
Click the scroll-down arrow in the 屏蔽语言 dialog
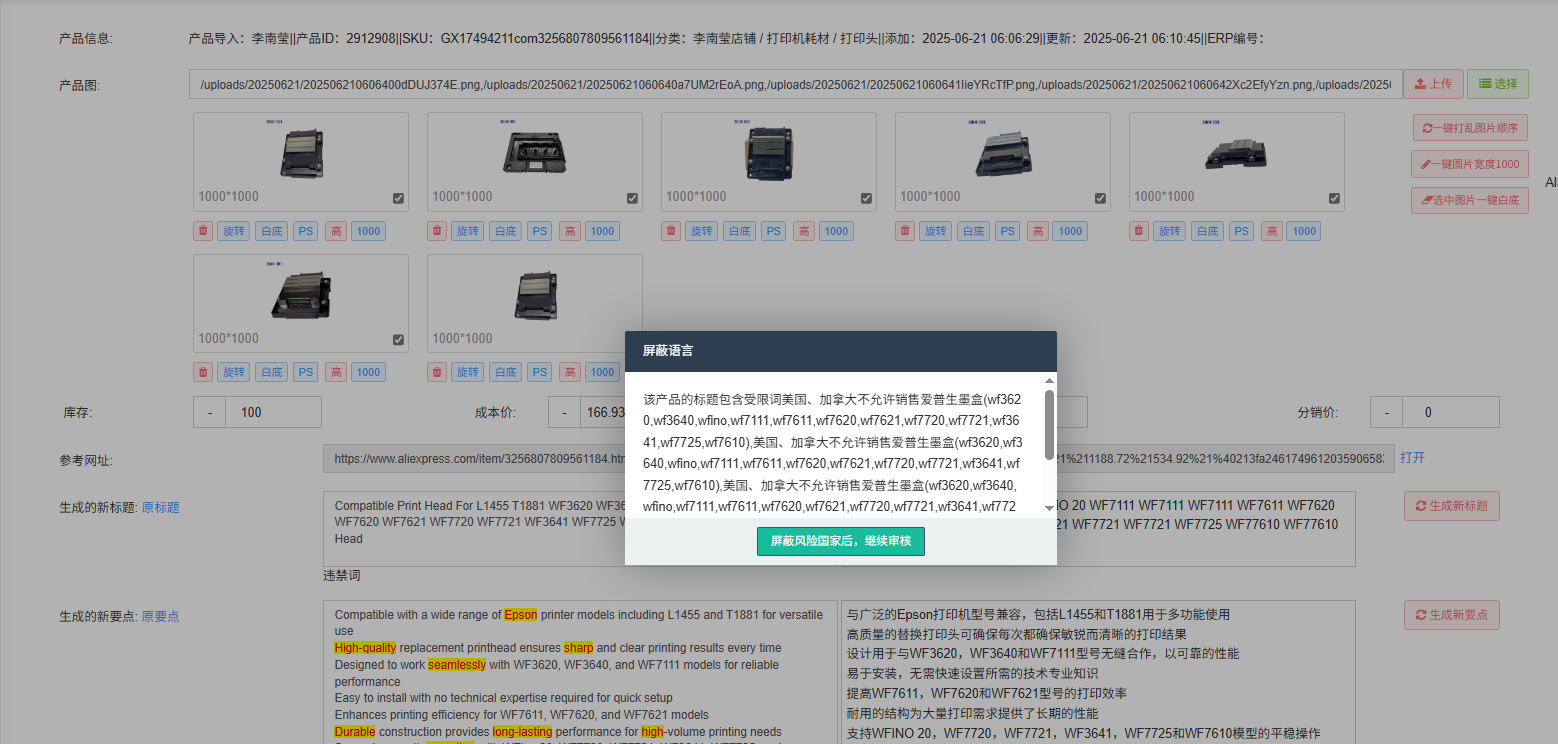pos(1049,509)
